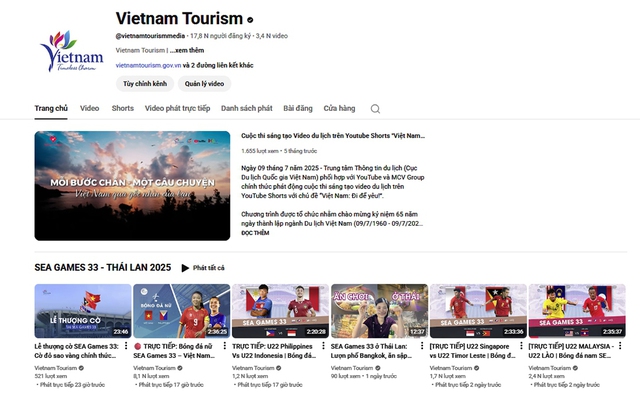
Task: Open U22 Singapore vs Timor Leste thumbnail
Action: coord(478,311)
